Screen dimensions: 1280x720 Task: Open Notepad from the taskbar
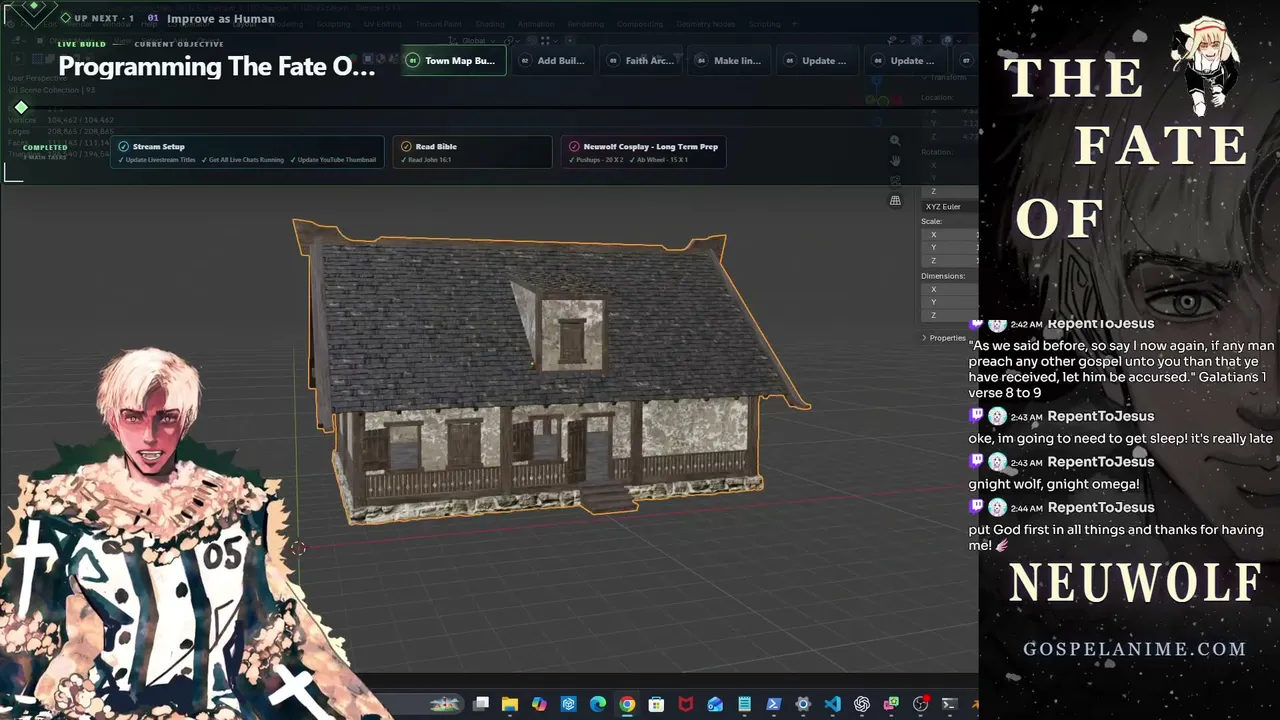[744, 704]
